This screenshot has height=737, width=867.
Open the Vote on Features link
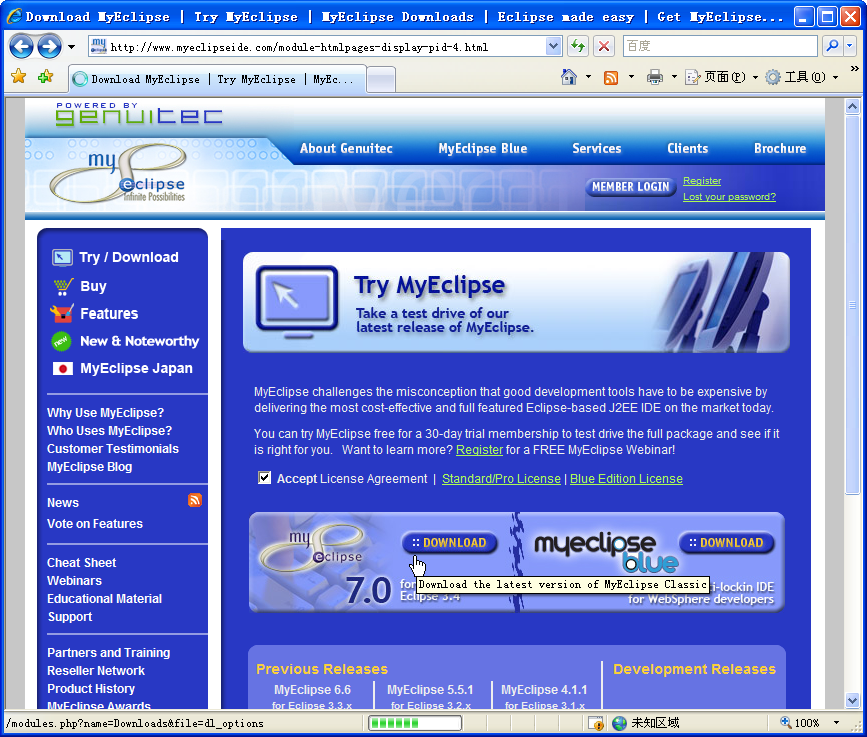point(95,524)
